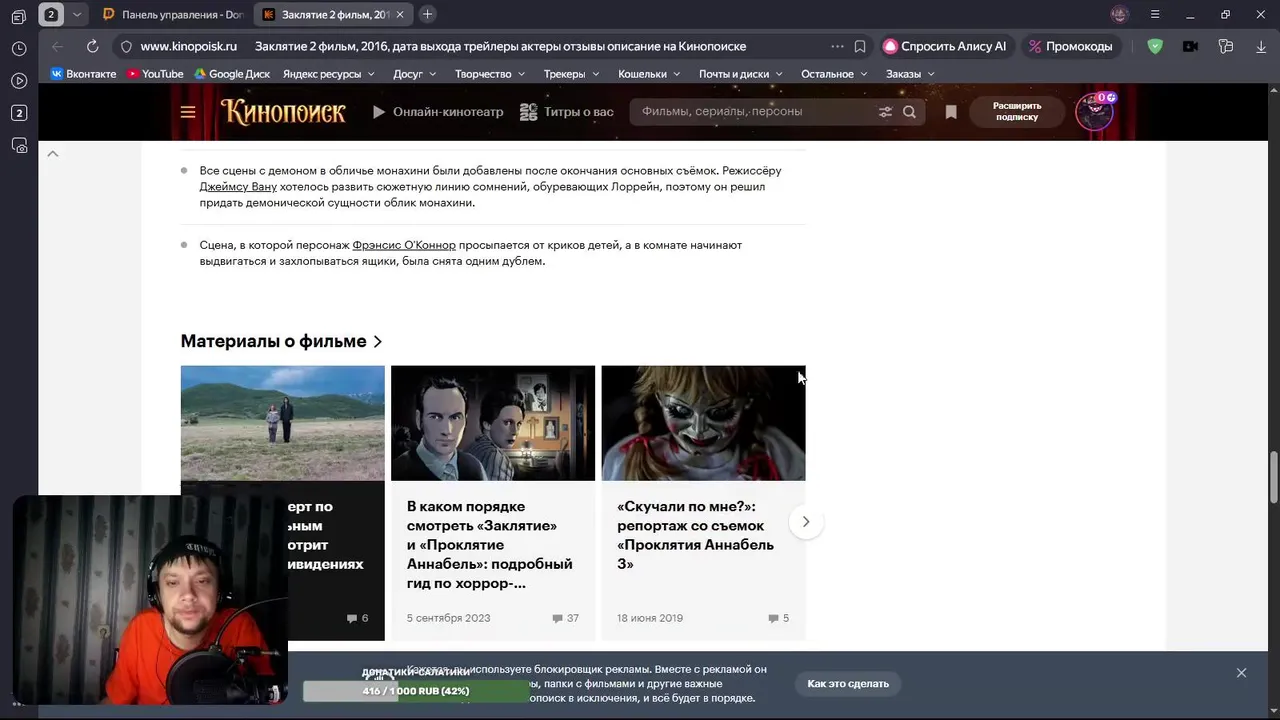Open the address bar three-dots menu
Image resolution: width=1280 pixels, height=720 pixels.
point(837,46)
